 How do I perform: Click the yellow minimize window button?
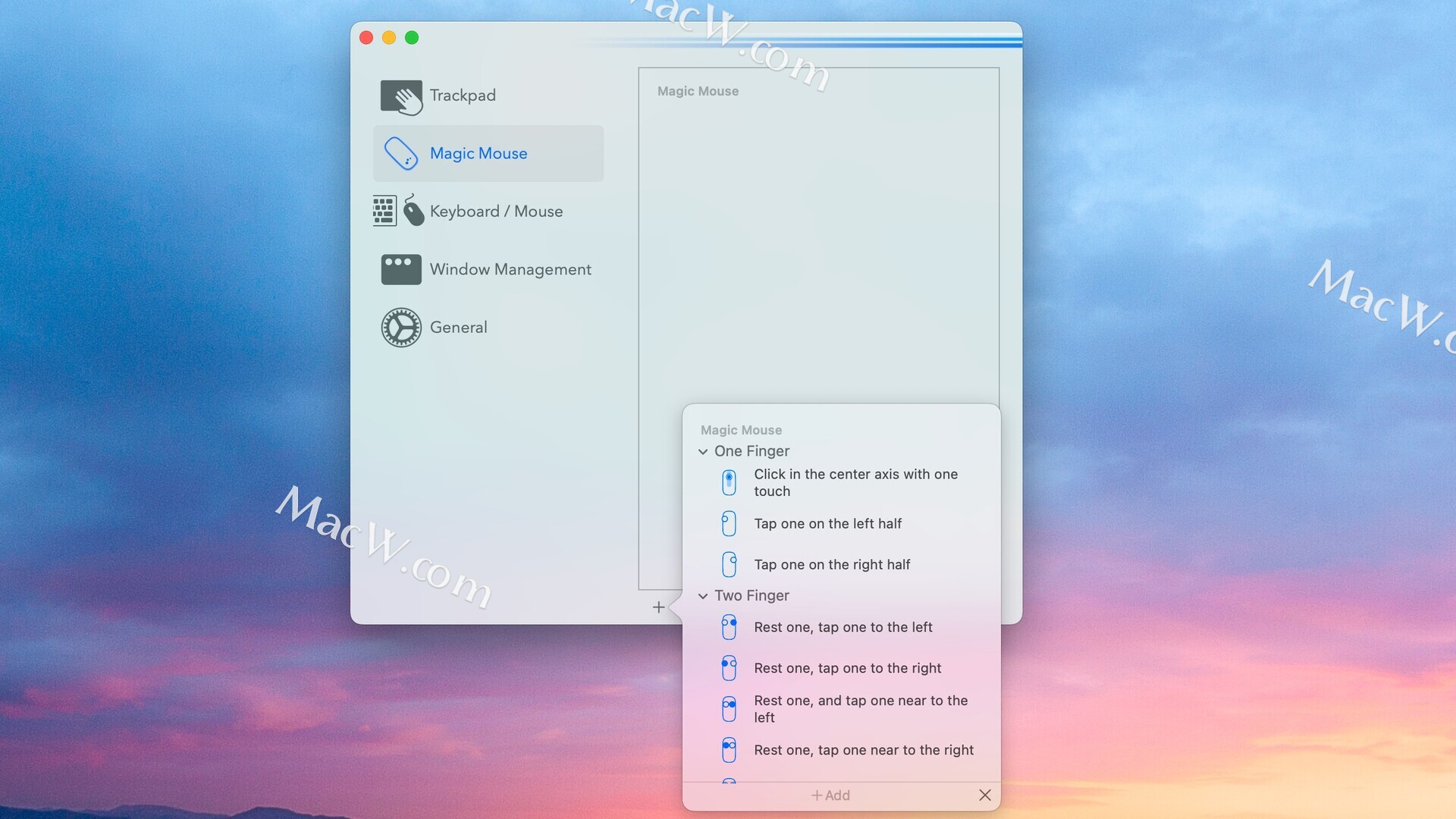pyautogui.click(x=389, y=38)
